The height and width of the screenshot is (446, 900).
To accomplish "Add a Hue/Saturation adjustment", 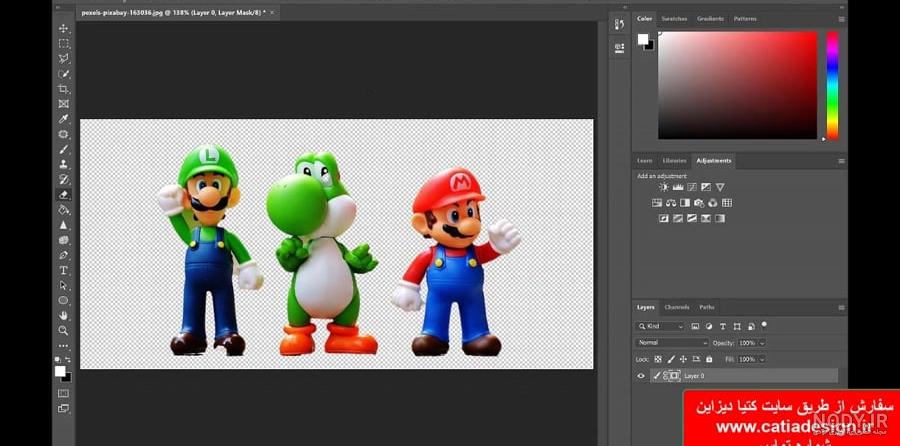I will click(x=657, y=203).
